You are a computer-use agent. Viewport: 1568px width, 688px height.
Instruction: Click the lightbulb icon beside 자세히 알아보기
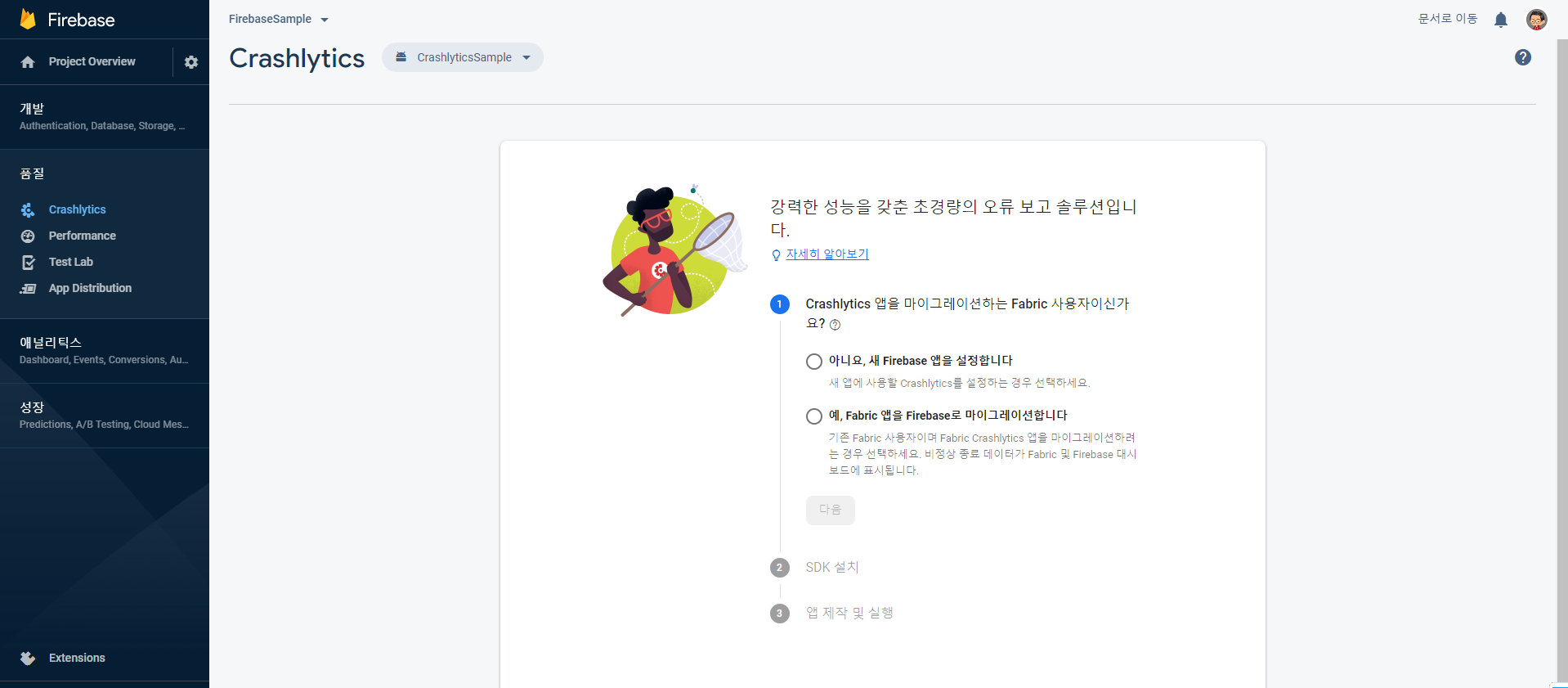click(x=777, y=255)
